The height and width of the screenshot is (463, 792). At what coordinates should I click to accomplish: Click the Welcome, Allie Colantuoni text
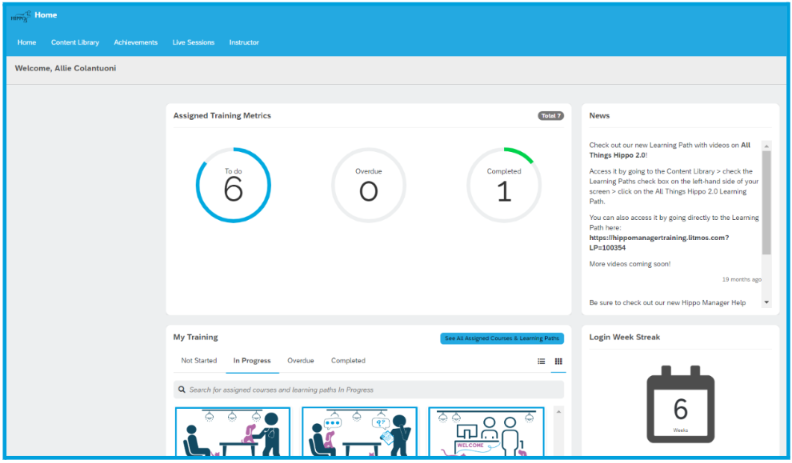pyautogui.click(x=65, y=68)
